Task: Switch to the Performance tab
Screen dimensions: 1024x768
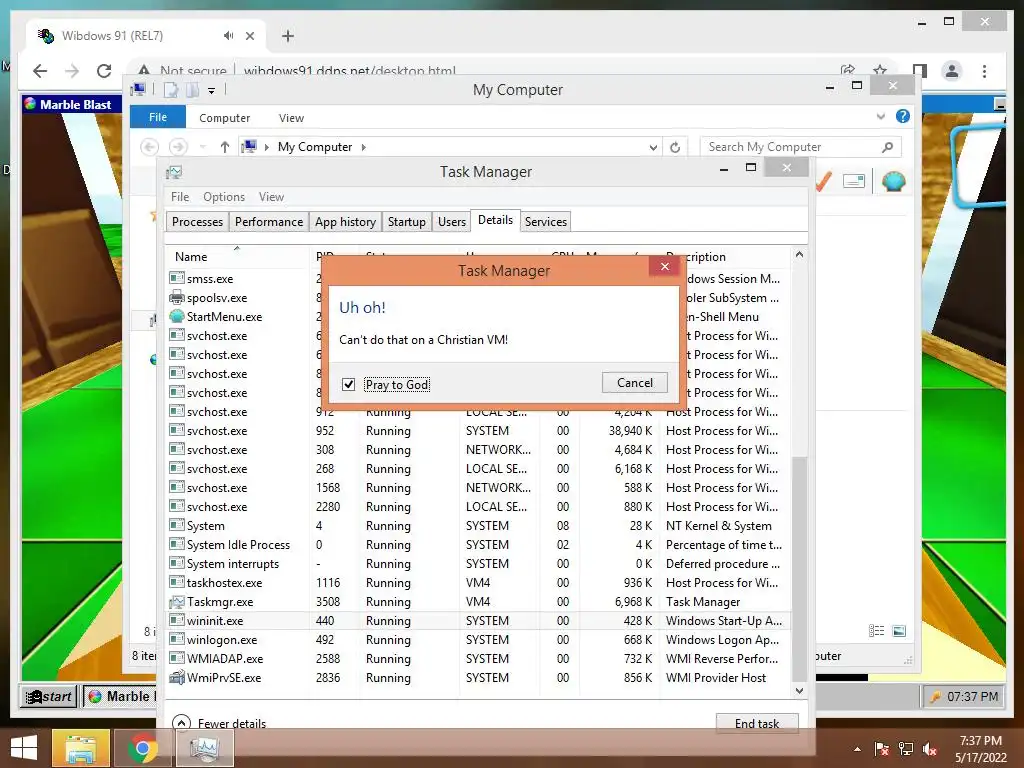Action: [268, 222]
